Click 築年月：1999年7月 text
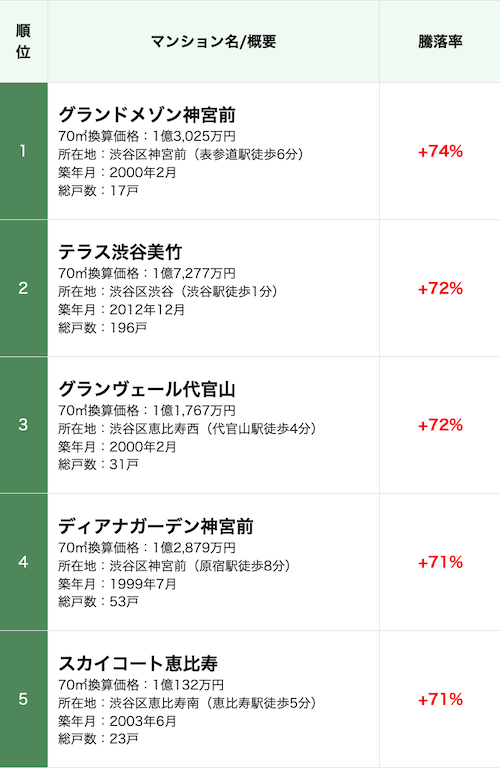The height and width of the screenshot is (768, 500). 117,584
